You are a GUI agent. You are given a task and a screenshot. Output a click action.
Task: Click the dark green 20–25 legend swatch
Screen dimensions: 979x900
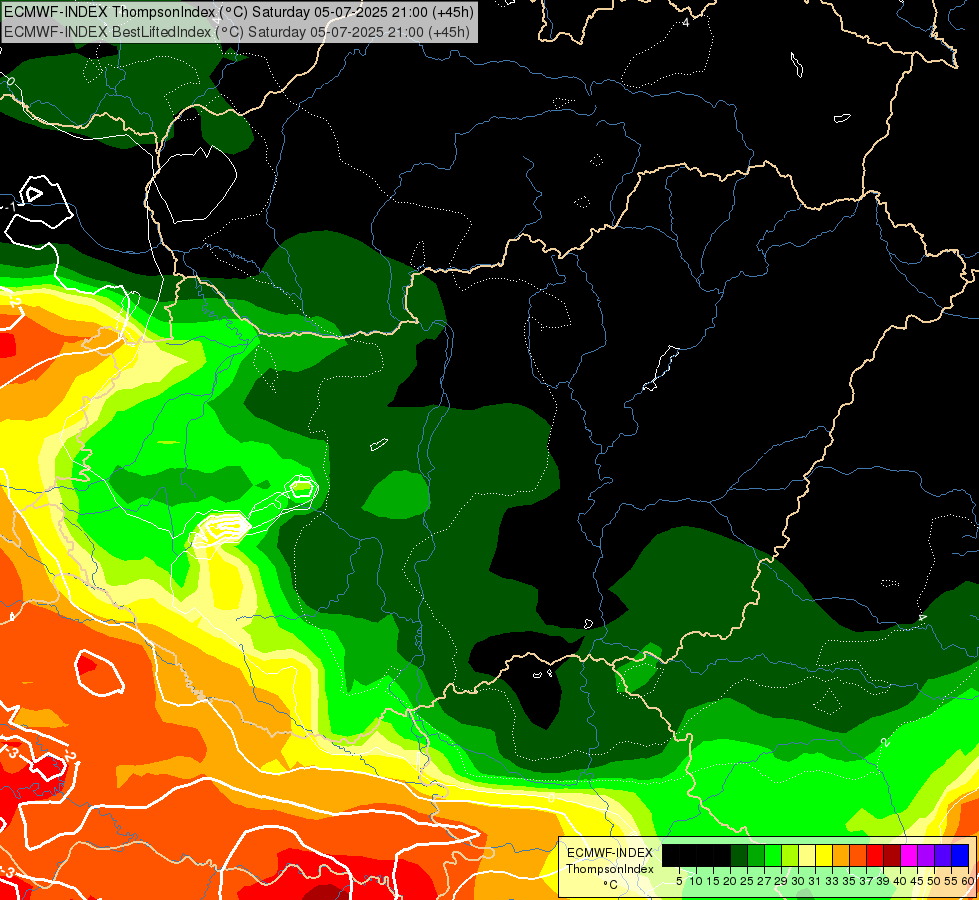(x=739, y=855)
